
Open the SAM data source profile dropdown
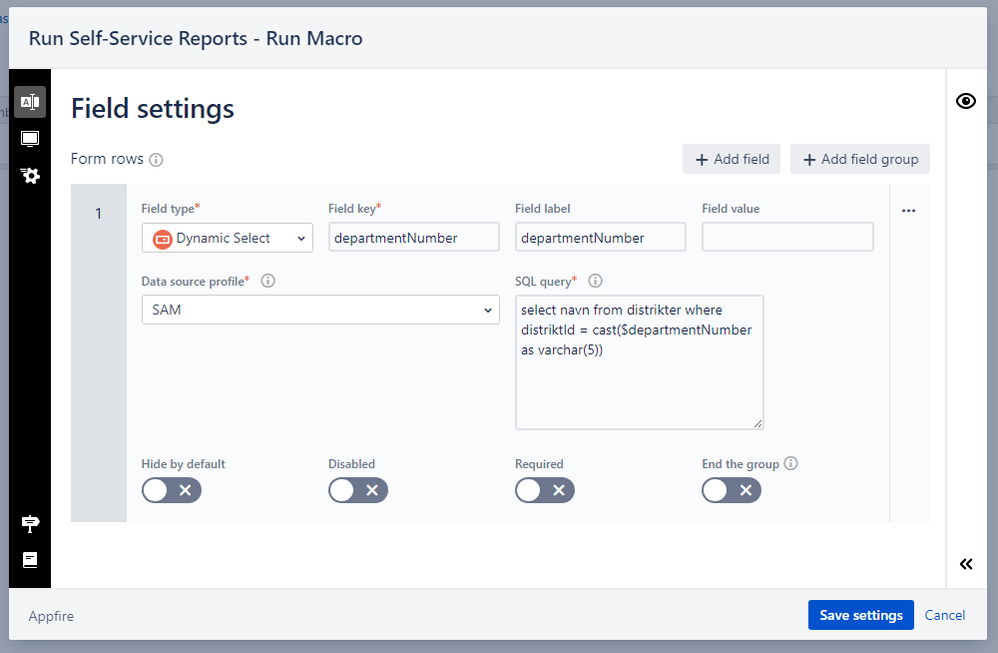tap(321, 310)
